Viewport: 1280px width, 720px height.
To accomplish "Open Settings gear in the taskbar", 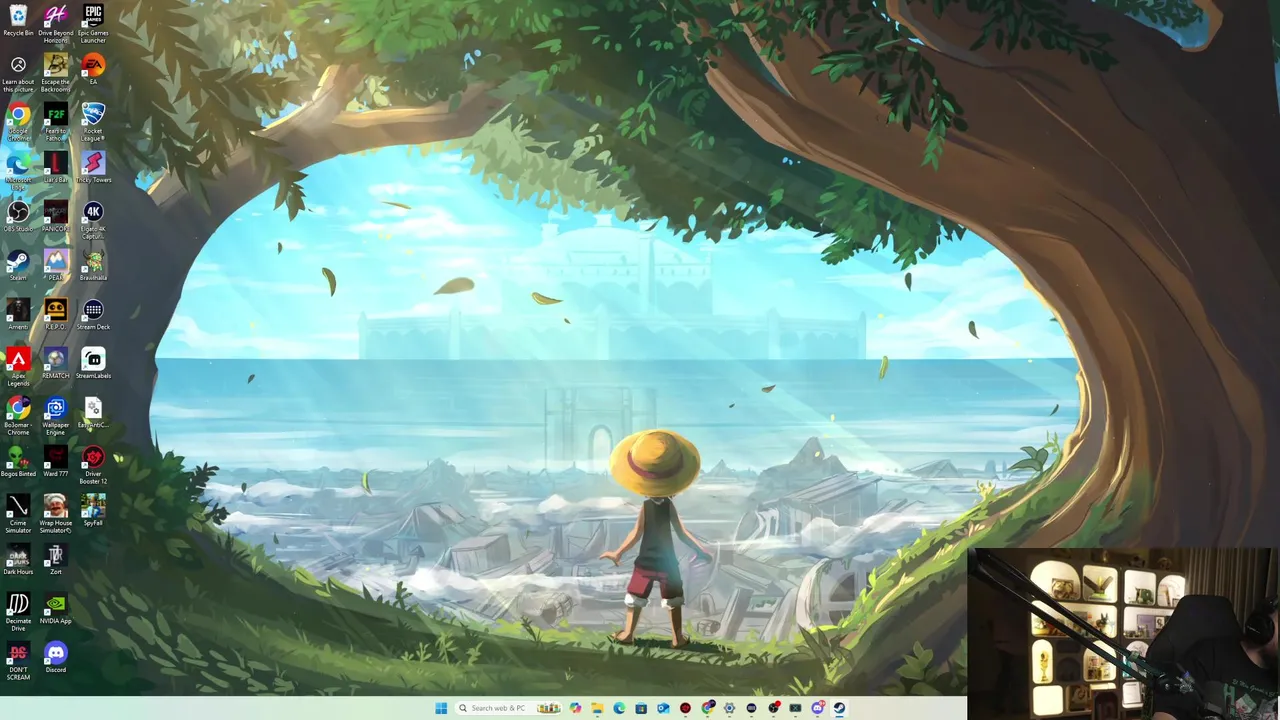I will click(729, 708).
